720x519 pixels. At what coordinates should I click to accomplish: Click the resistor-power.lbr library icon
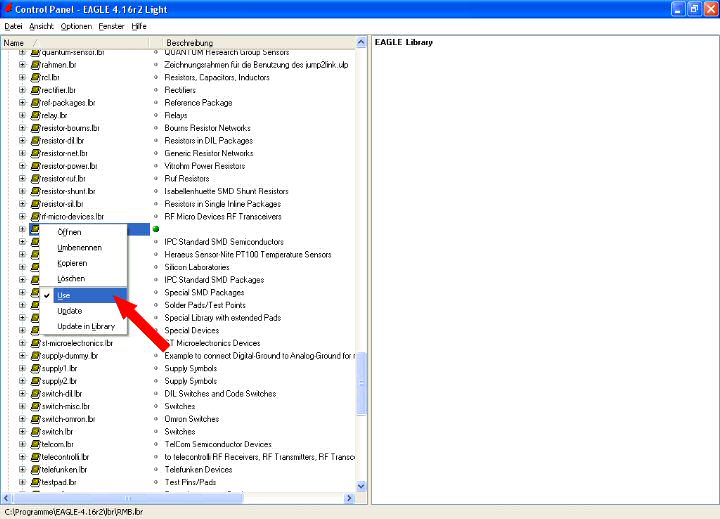pyautogui.click(x=35, y=166)
